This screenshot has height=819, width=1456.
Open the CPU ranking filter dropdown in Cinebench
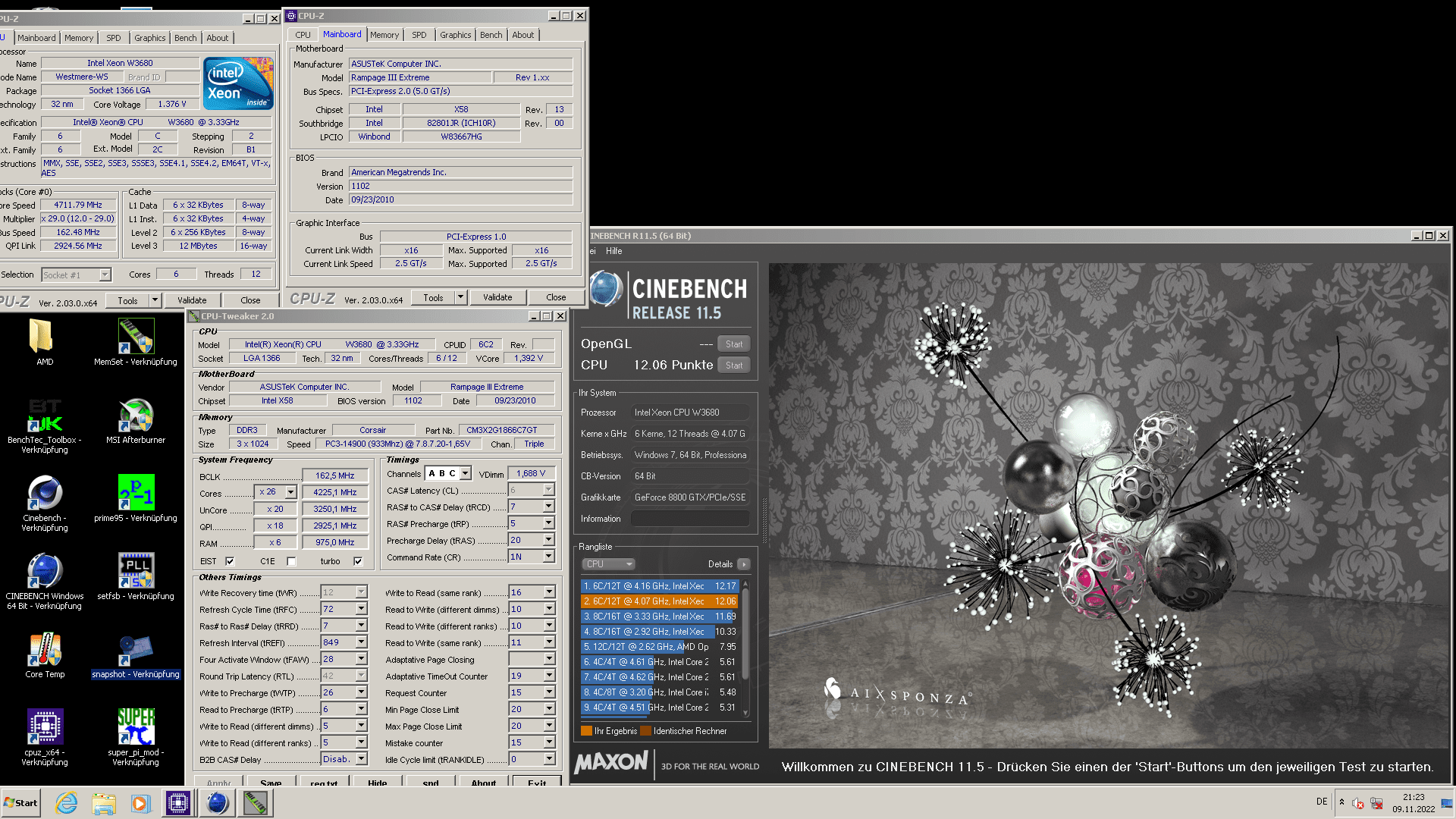coord(608,564)
